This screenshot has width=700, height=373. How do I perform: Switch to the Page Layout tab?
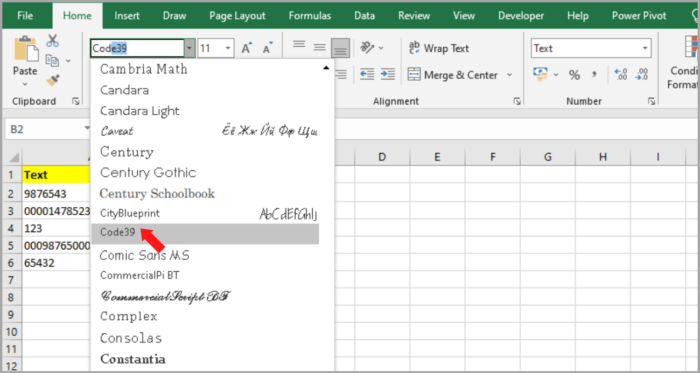[x=237, y=16]
